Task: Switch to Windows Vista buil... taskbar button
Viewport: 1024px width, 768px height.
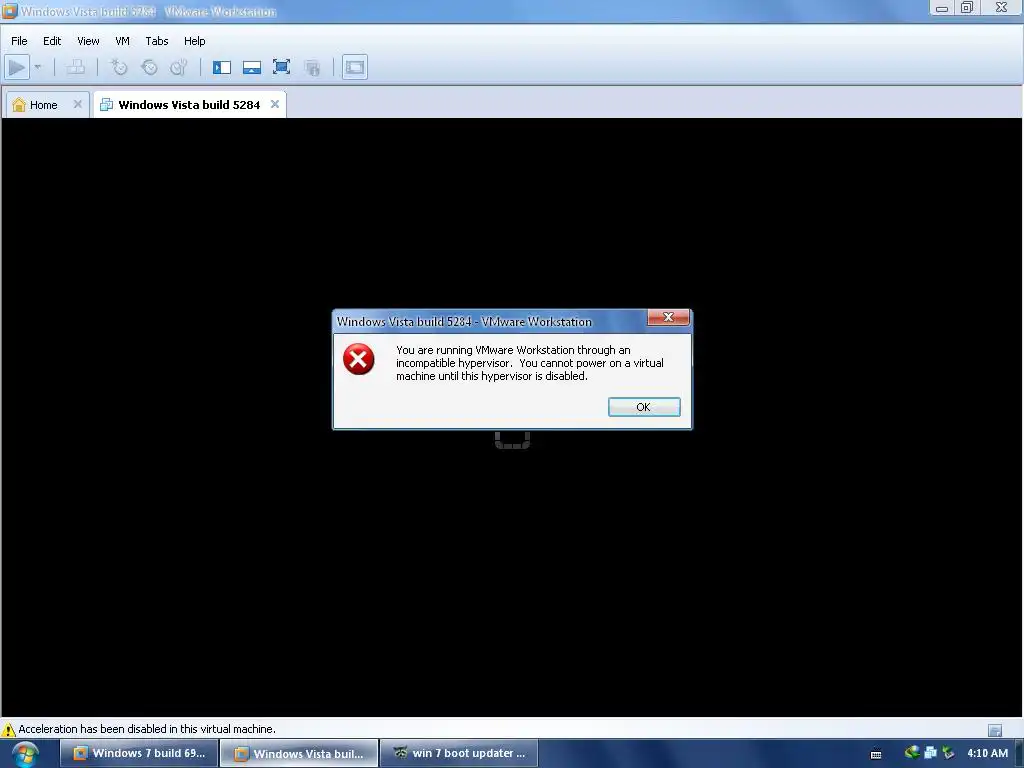Action: click(299, 754)
